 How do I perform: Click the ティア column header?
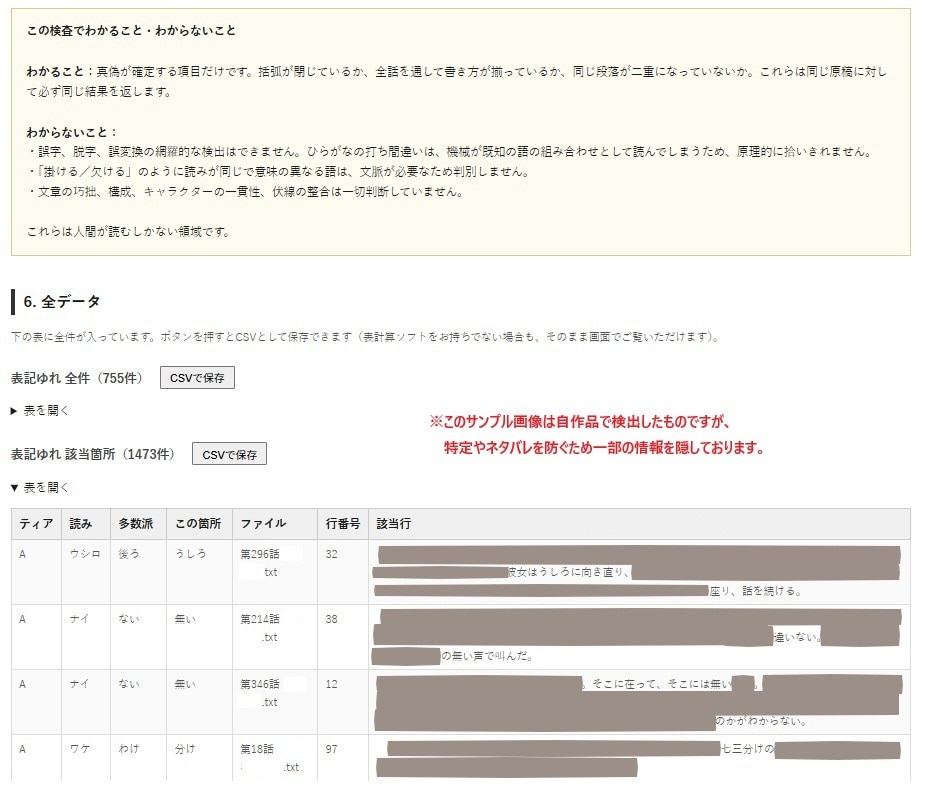36,523
